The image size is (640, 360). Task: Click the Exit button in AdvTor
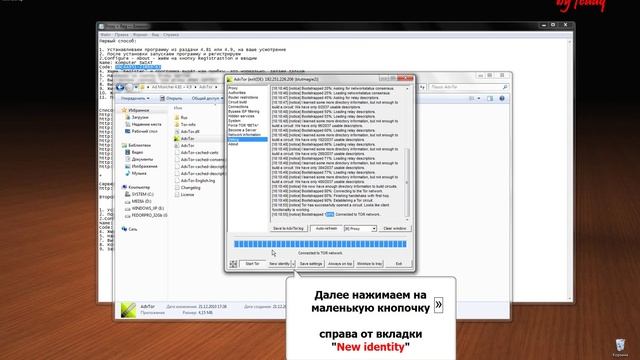click(x=399, y=264)
